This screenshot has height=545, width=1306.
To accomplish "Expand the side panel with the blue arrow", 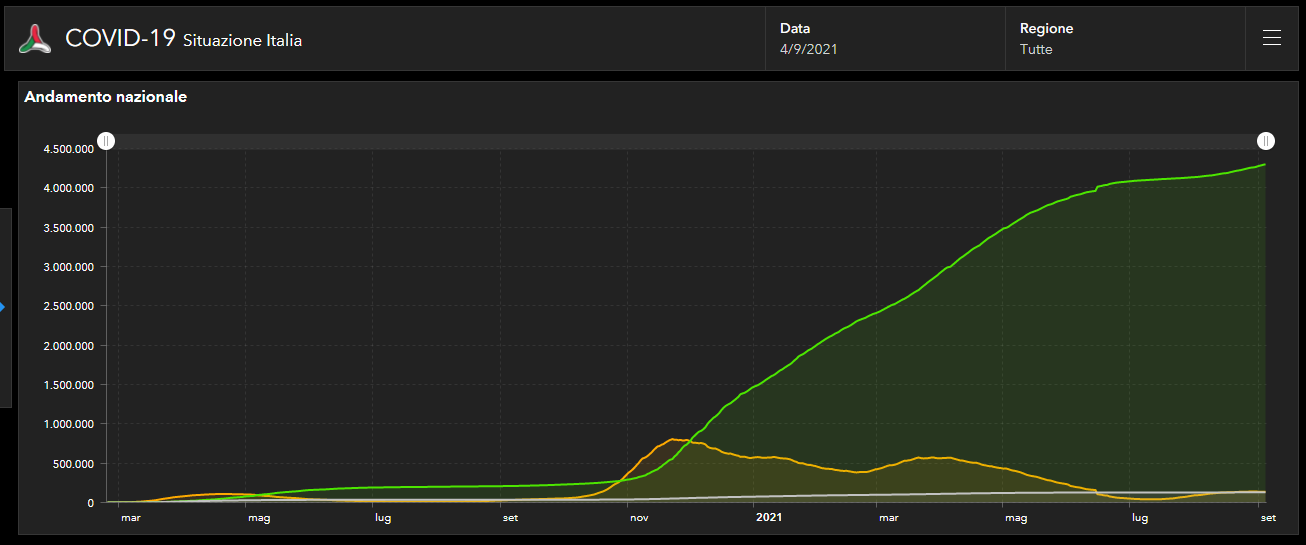I will click(x=3, y=307).
